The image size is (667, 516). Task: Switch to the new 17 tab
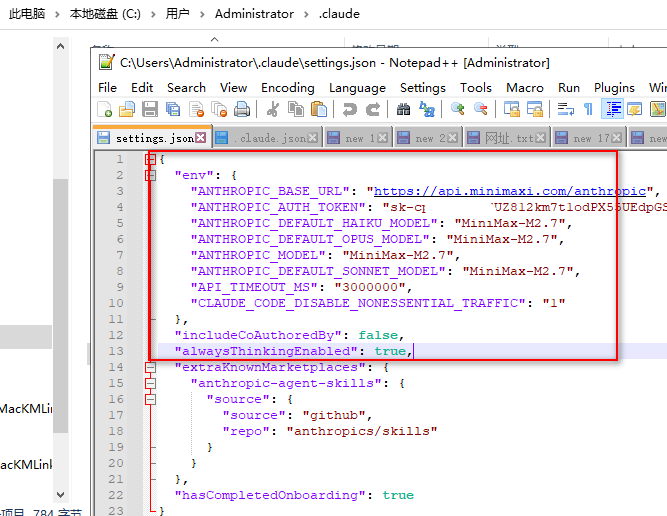pyautogui.click(x=589, y=138)
